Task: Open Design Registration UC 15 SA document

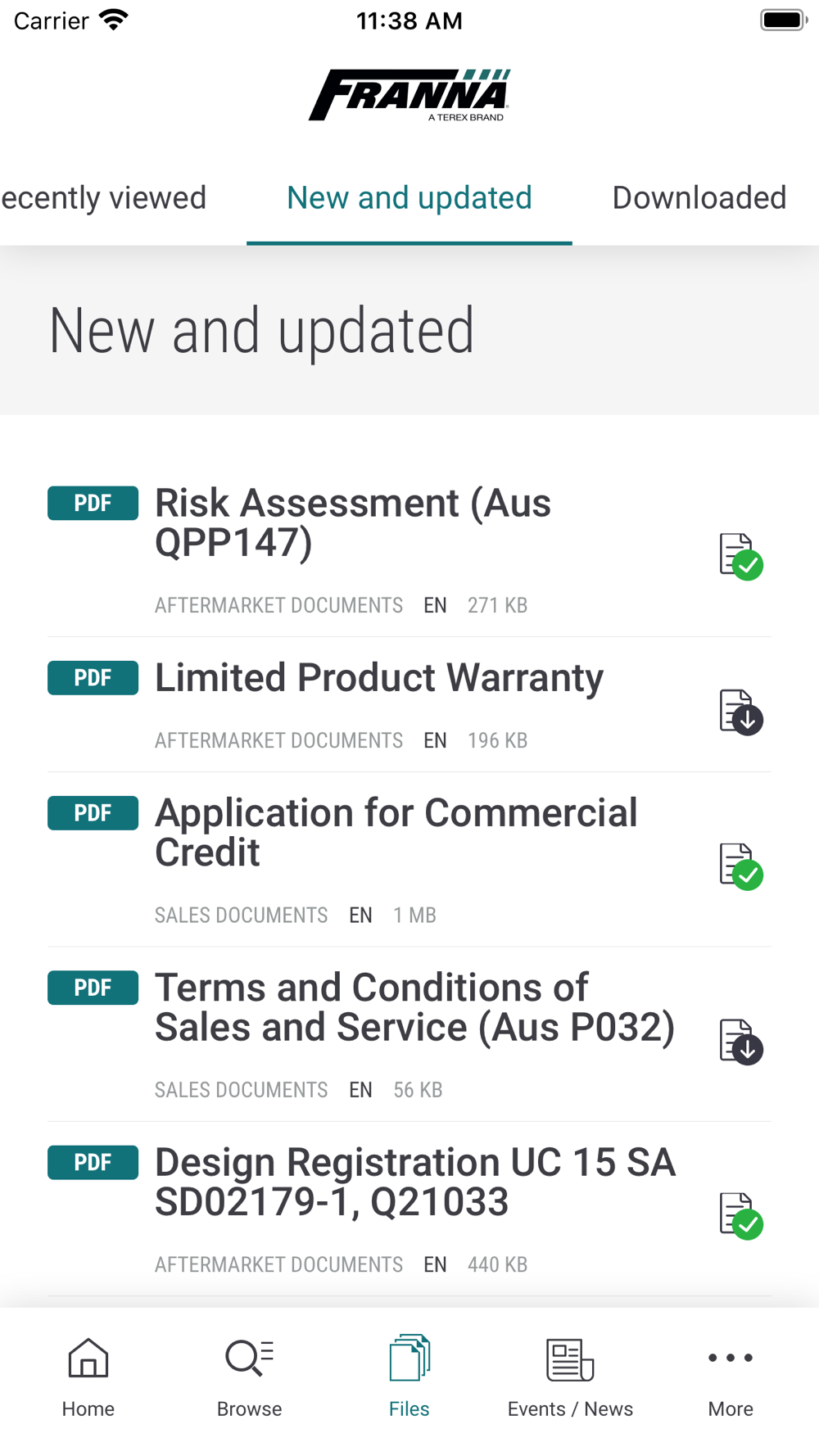Action: [x=414, y=1182]
